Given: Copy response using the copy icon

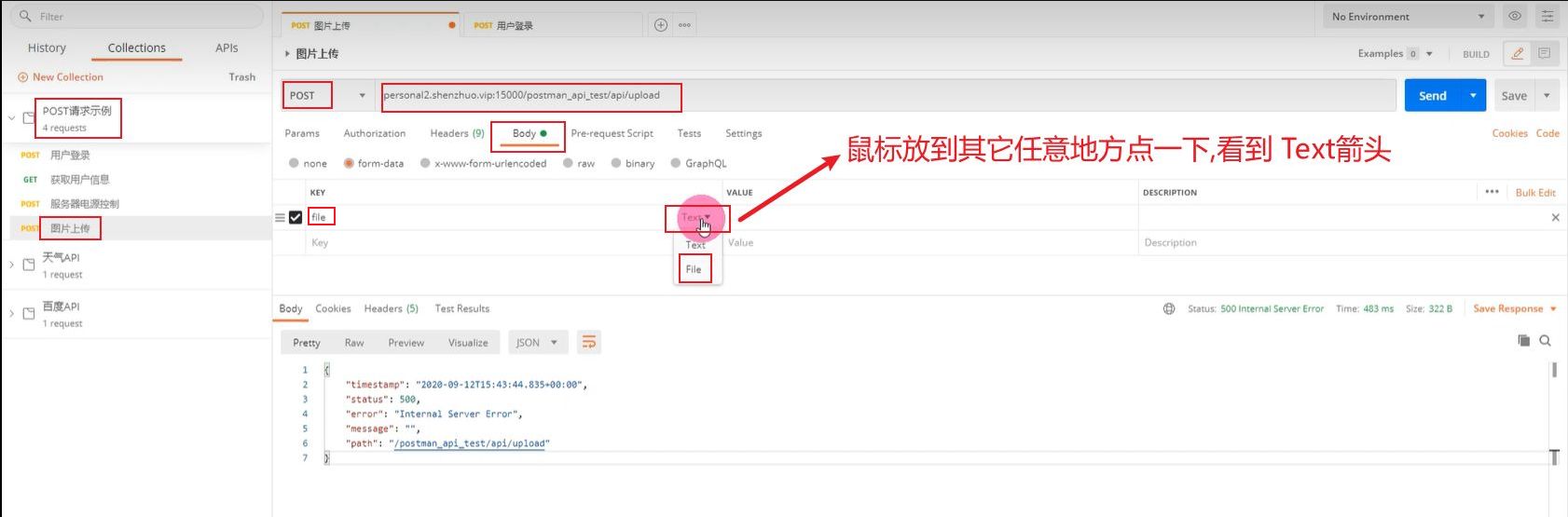Looking at the screenshot, I should point(1523,341).
